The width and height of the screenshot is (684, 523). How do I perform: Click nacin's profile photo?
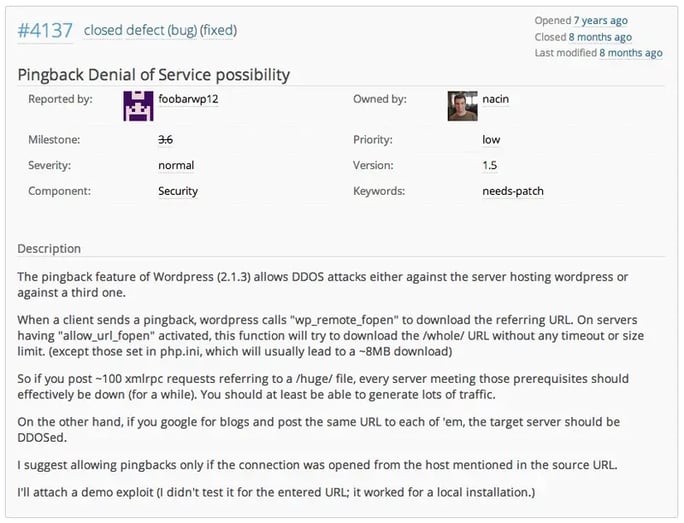tap(462, 105)
